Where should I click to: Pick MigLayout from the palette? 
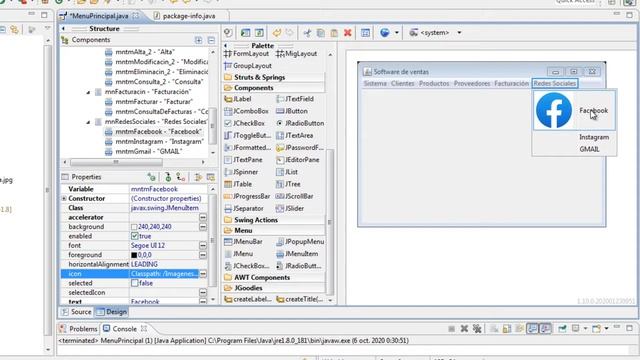296,54
